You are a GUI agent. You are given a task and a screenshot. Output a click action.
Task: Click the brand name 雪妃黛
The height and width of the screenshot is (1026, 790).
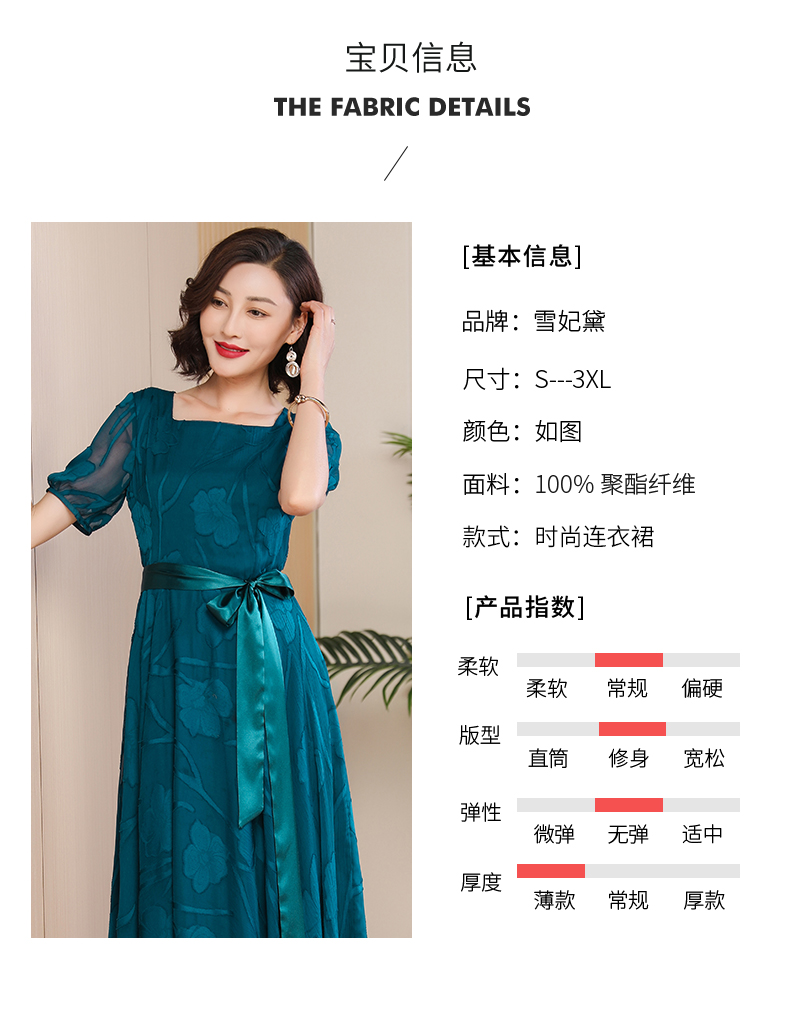pos(569,321)
